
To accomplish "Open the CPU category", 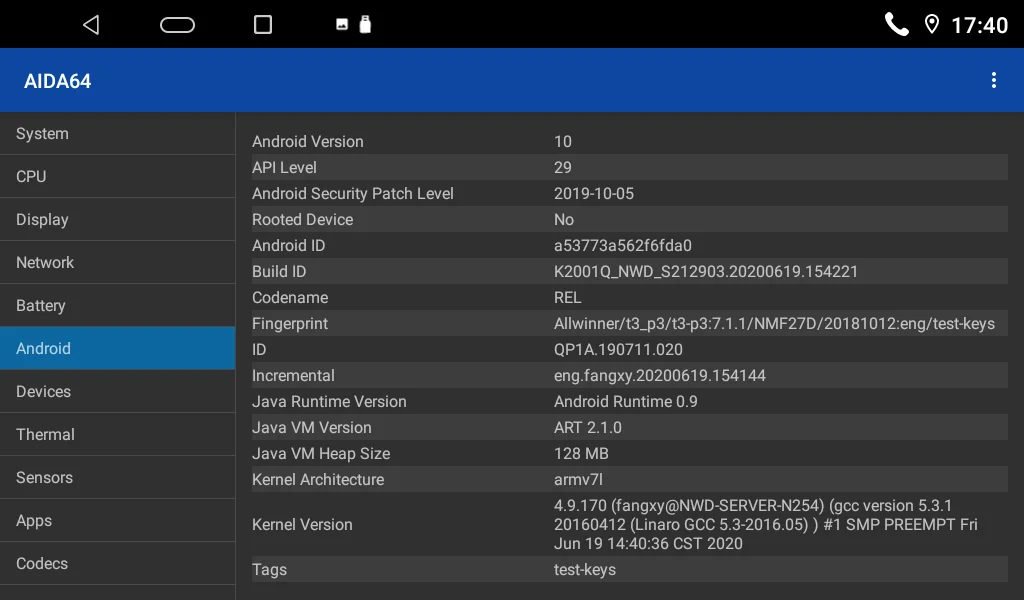I will click(118, 176).
